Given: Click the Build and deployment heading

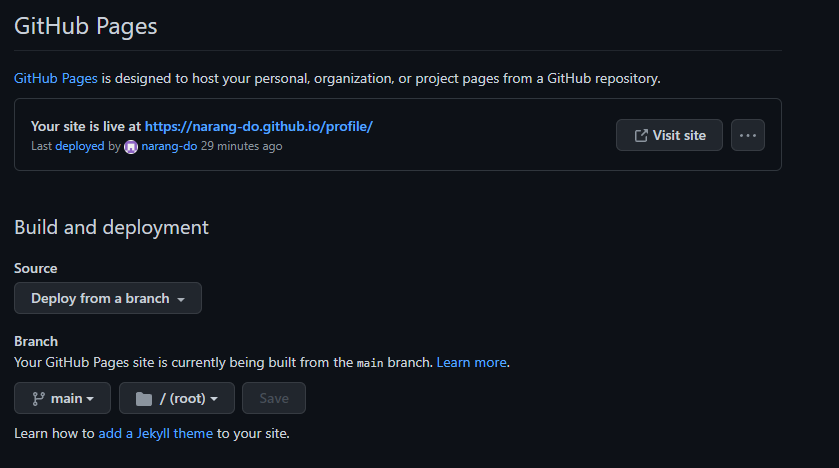Looking at the screenshot, I should pyautogui.click(x=111, y=227).
